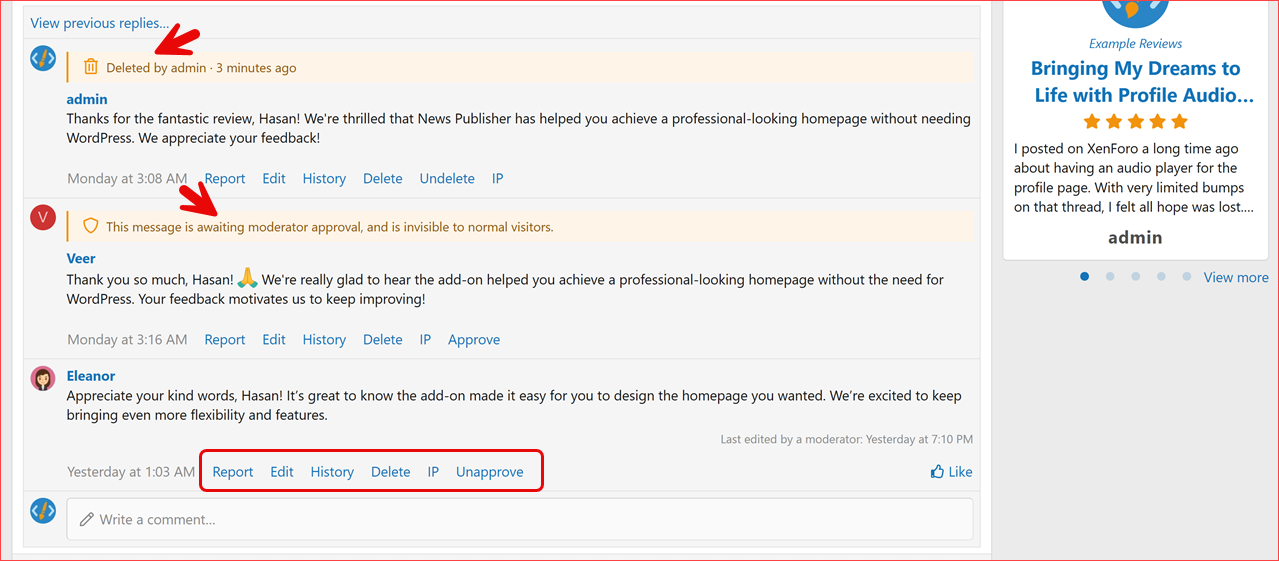View History of Eleanor's comment
Image resolution: width=1279 pixels, height=561 pixels.
pos(332,471)
